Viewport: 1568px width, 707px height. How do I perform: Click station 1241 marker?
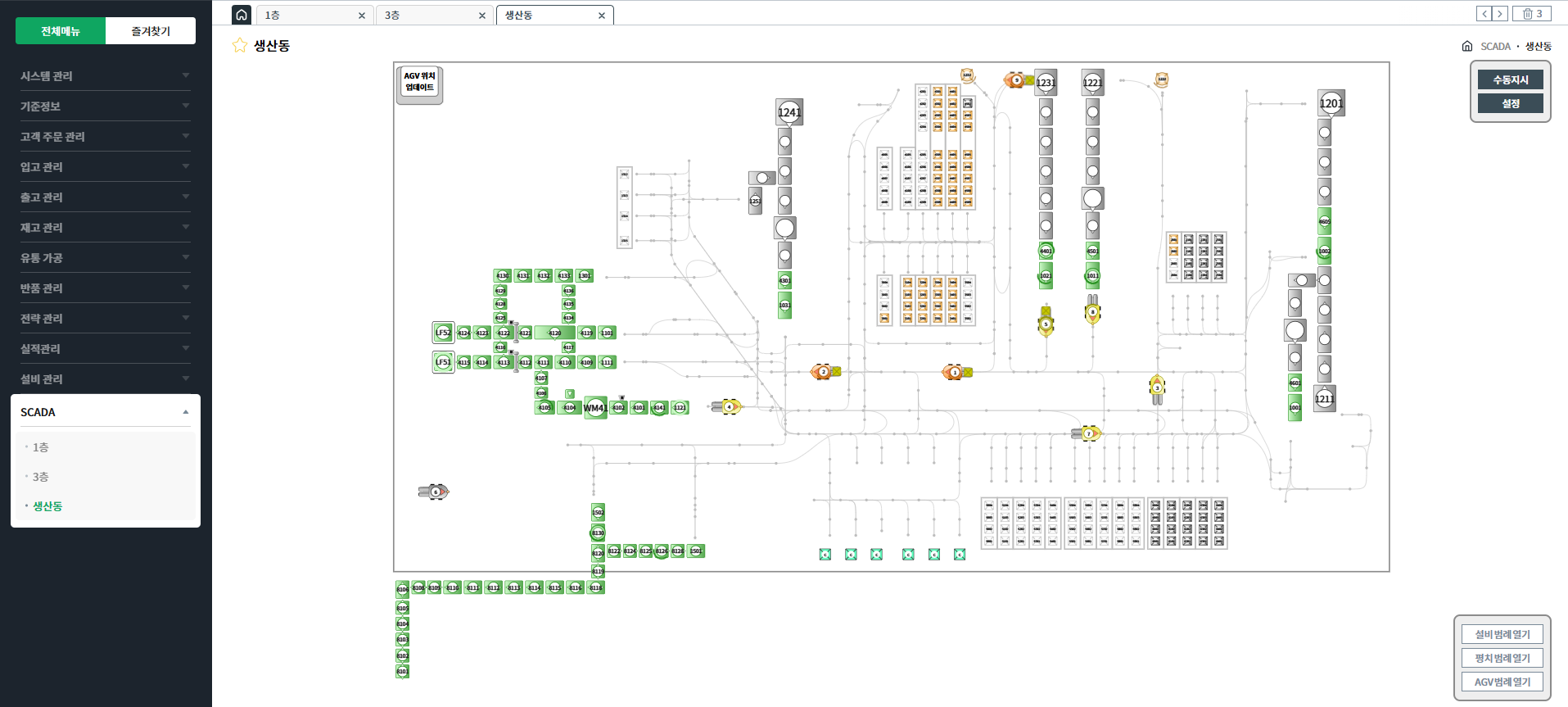[789, 112]
